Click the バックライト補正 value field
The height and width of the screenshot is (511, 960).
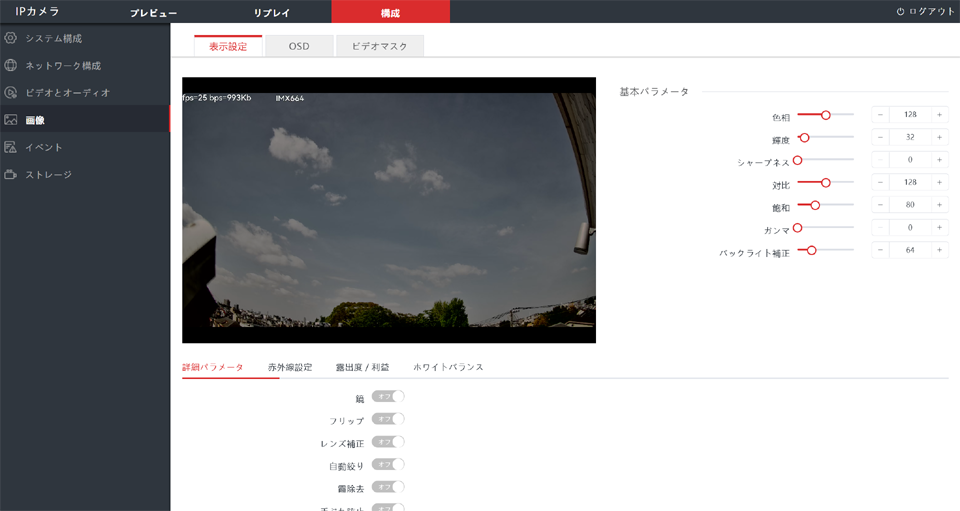tap(909, 250)
